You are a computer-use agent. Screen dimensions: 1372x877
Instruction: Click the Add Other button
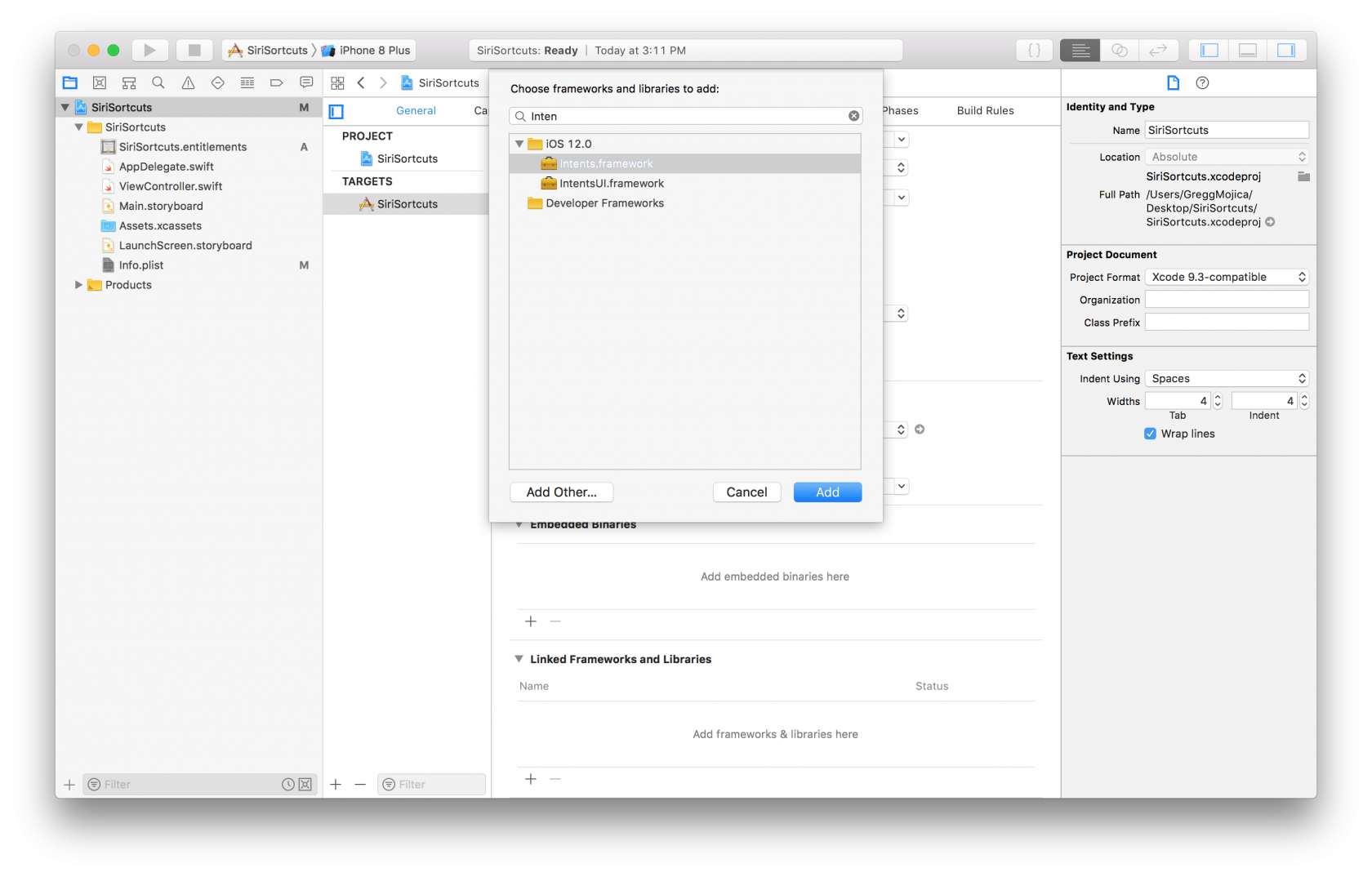coord(561,492)
